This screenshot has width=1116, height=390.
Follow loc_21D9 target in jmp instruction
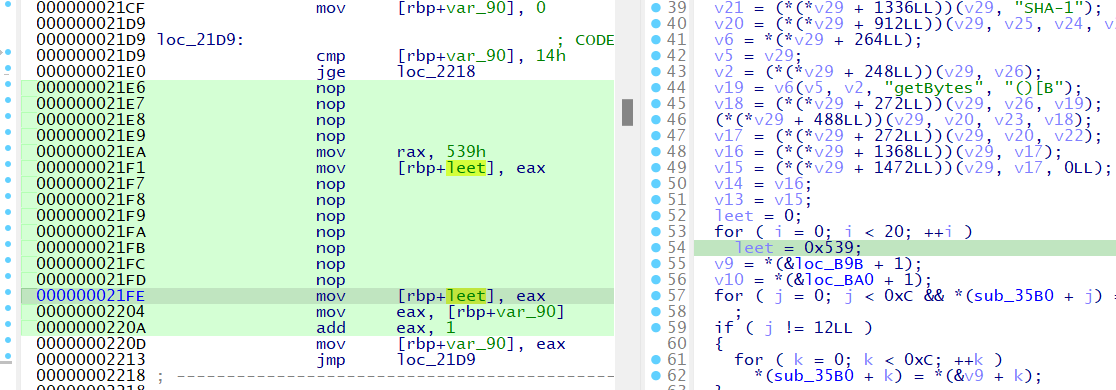pyautogui.click(x=436, y=360)
